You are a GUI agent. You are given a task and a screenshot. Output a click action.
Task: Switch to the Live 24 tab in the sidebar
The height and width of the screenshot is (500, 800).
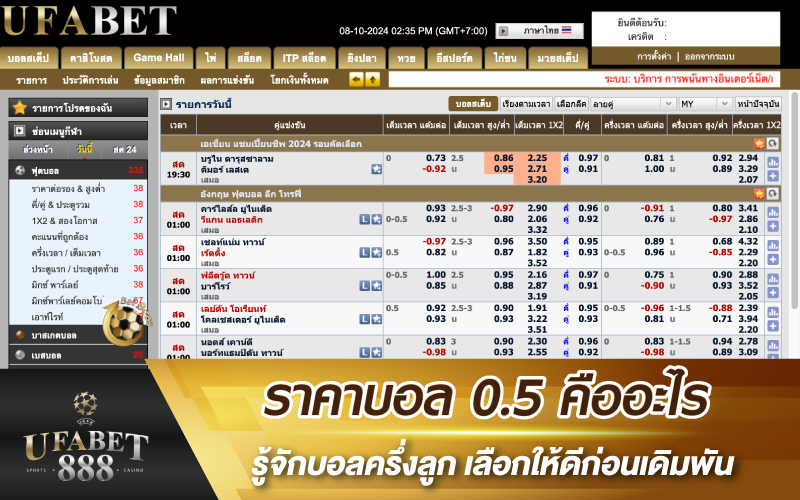pos(125,149)
